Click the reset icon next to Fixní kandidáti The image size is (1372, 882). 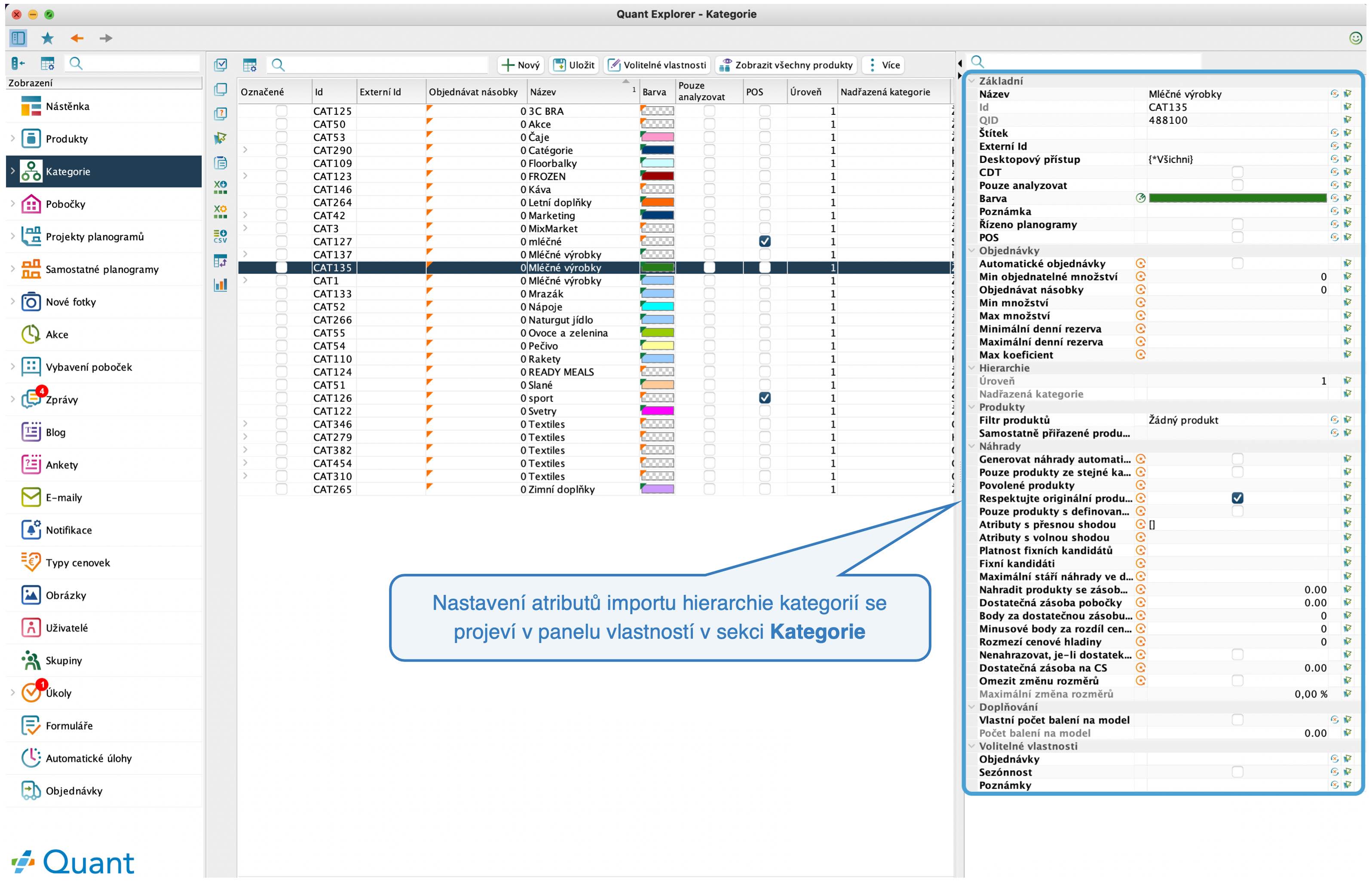(1140, 563)
